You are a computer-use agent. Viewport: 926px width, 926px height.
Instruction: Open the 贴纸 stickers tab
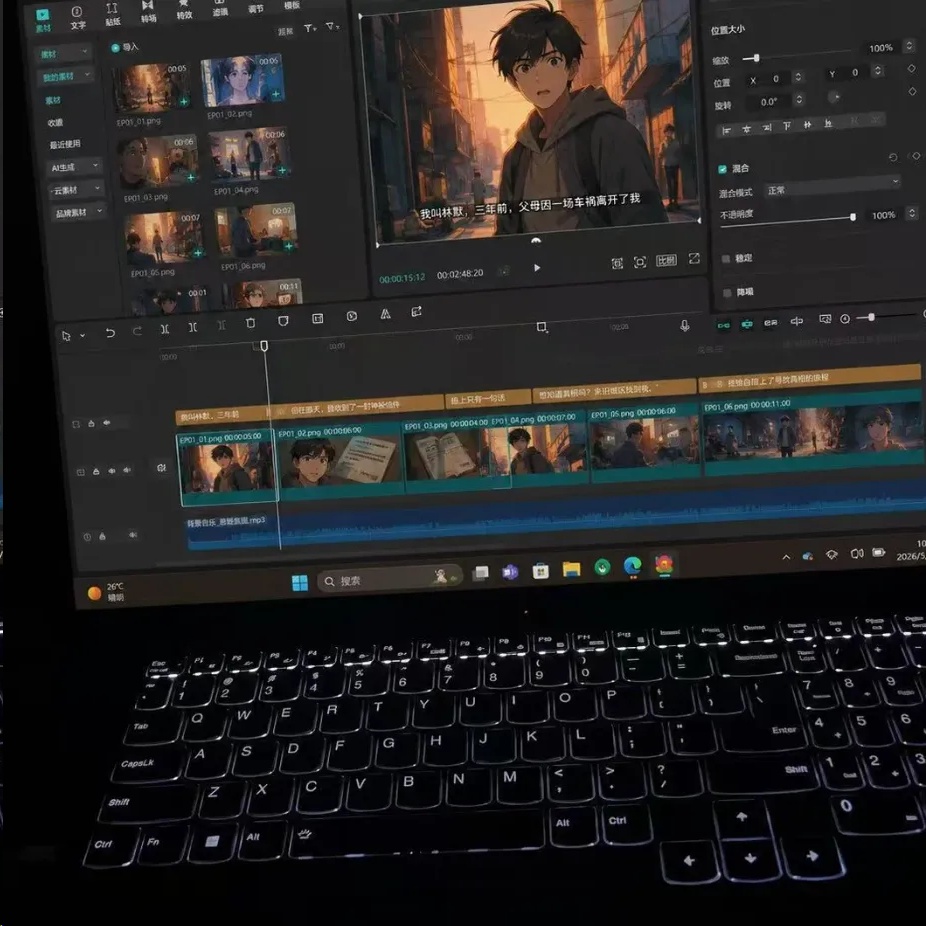coord(112,14)
